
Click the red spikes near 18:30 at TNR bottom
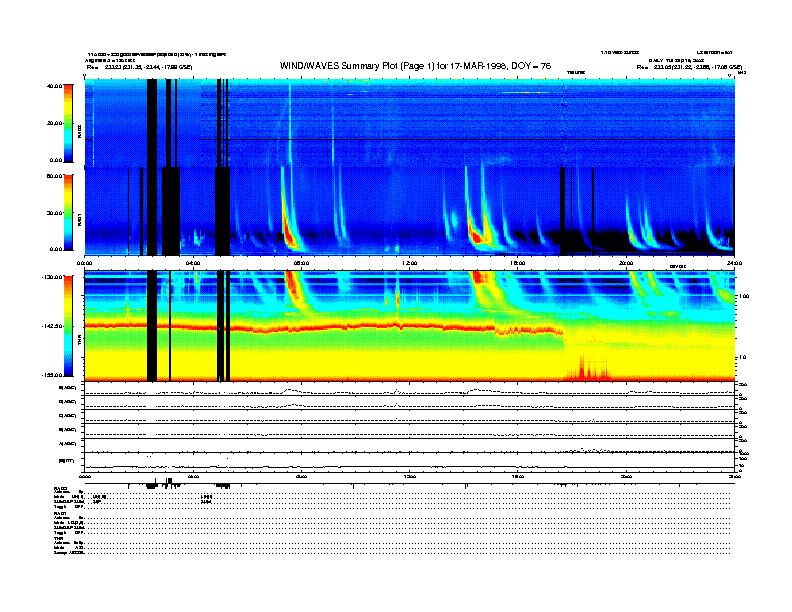[x=588, y=369]
